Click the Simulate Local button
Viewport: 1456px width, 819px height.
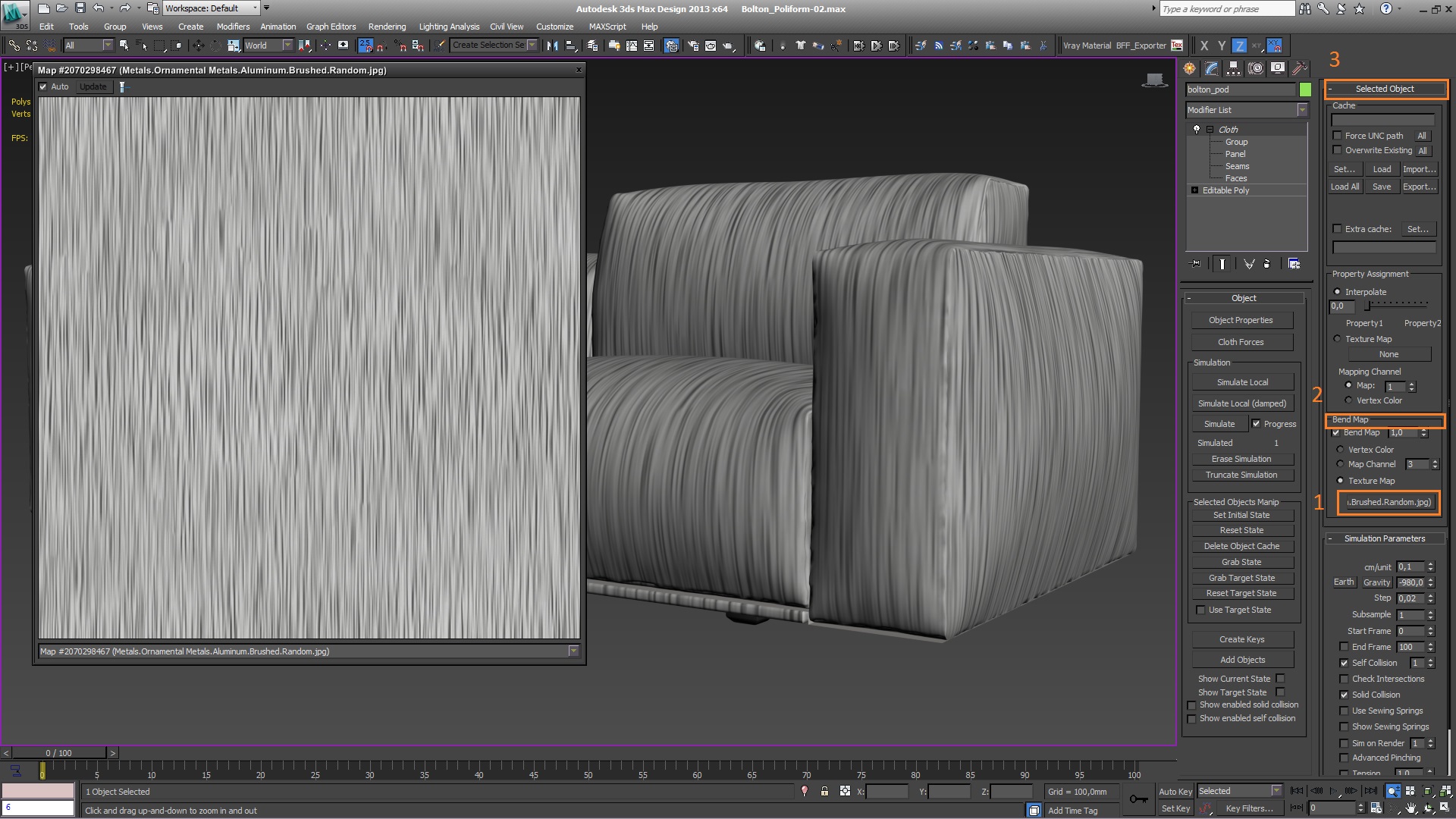[x=1241, y=381]
